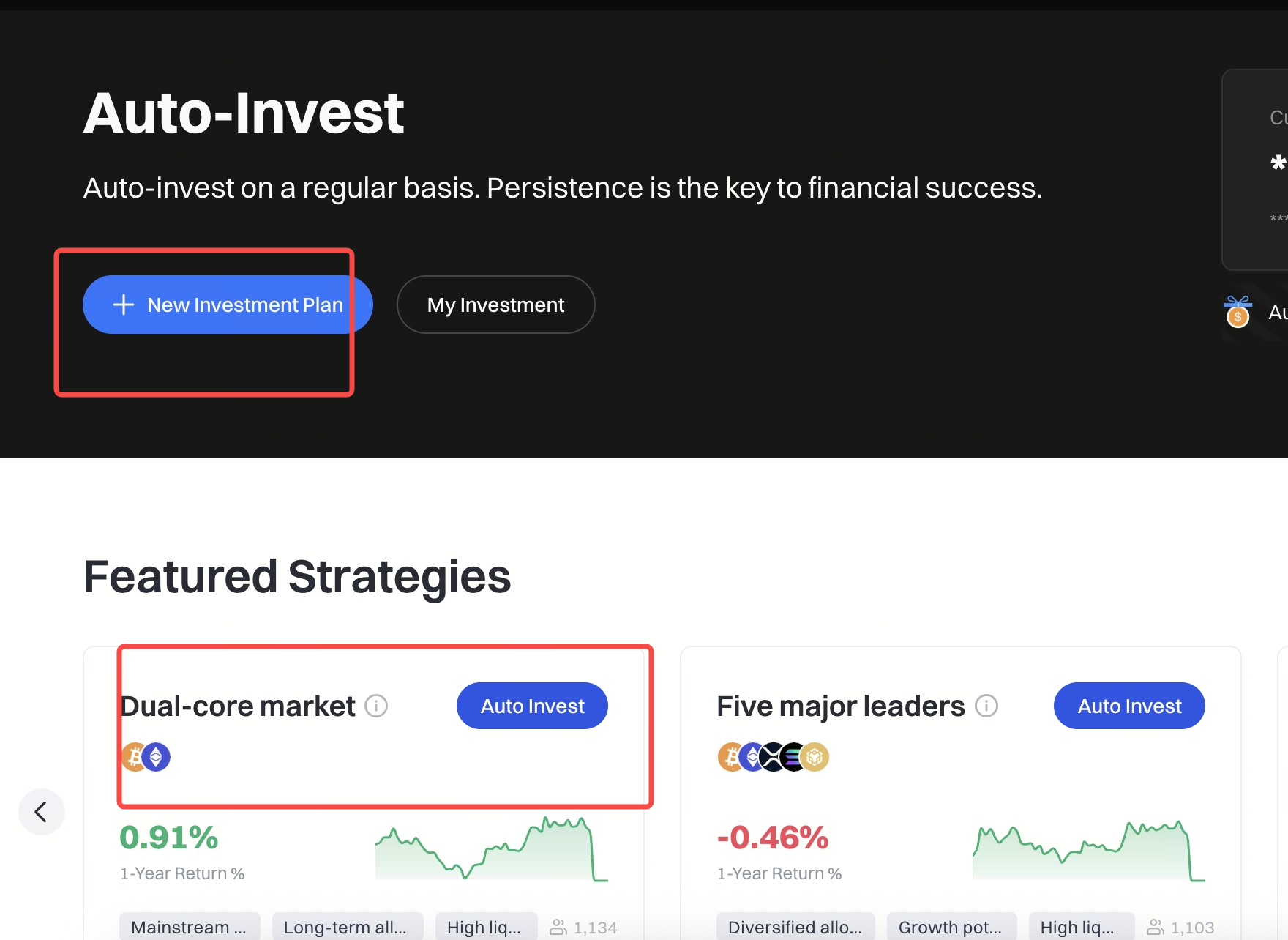Click the XRP coin icon in Five major leaders

click(x=773, y=757)
